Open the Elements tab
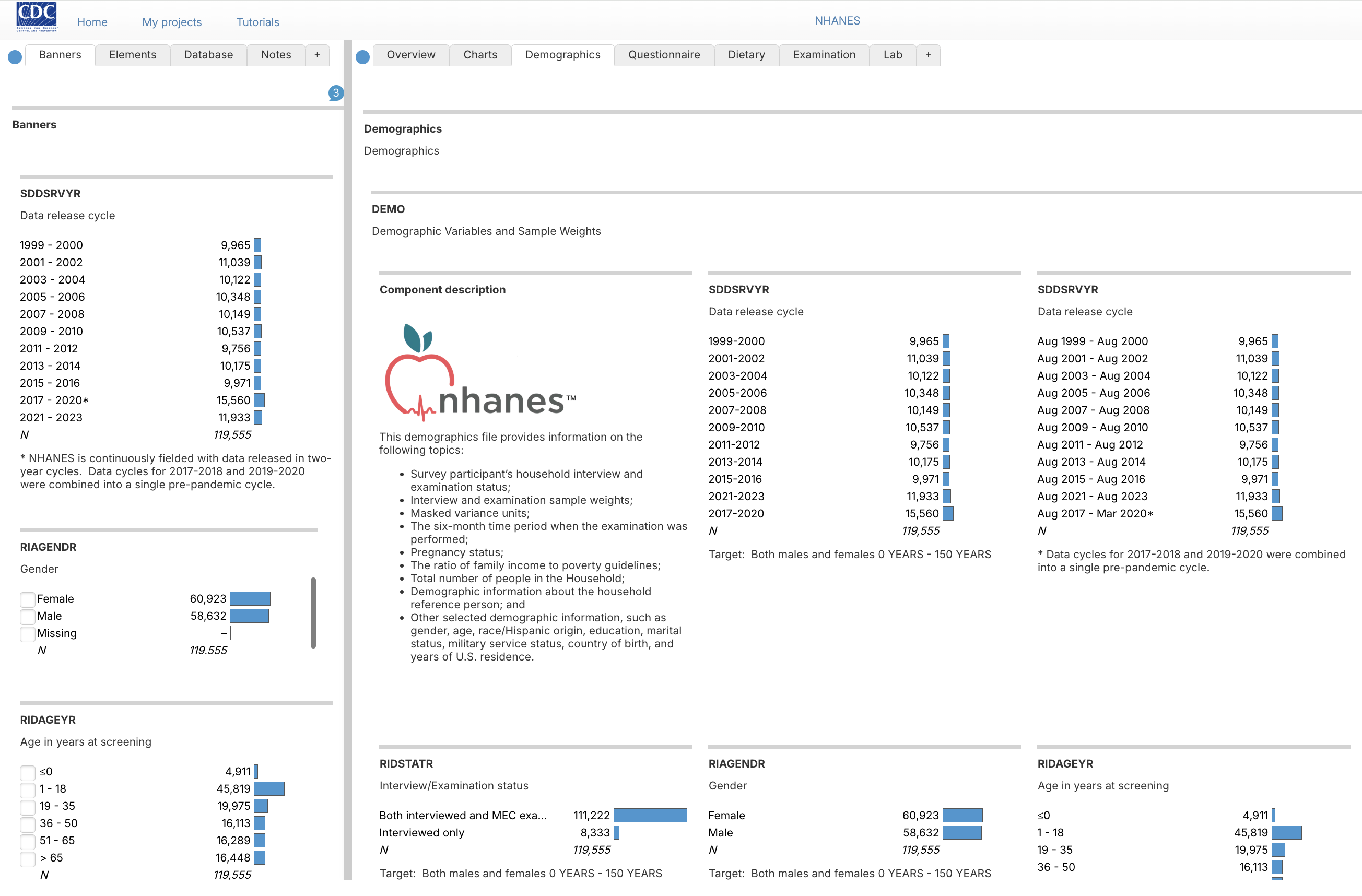 (132, 55)
